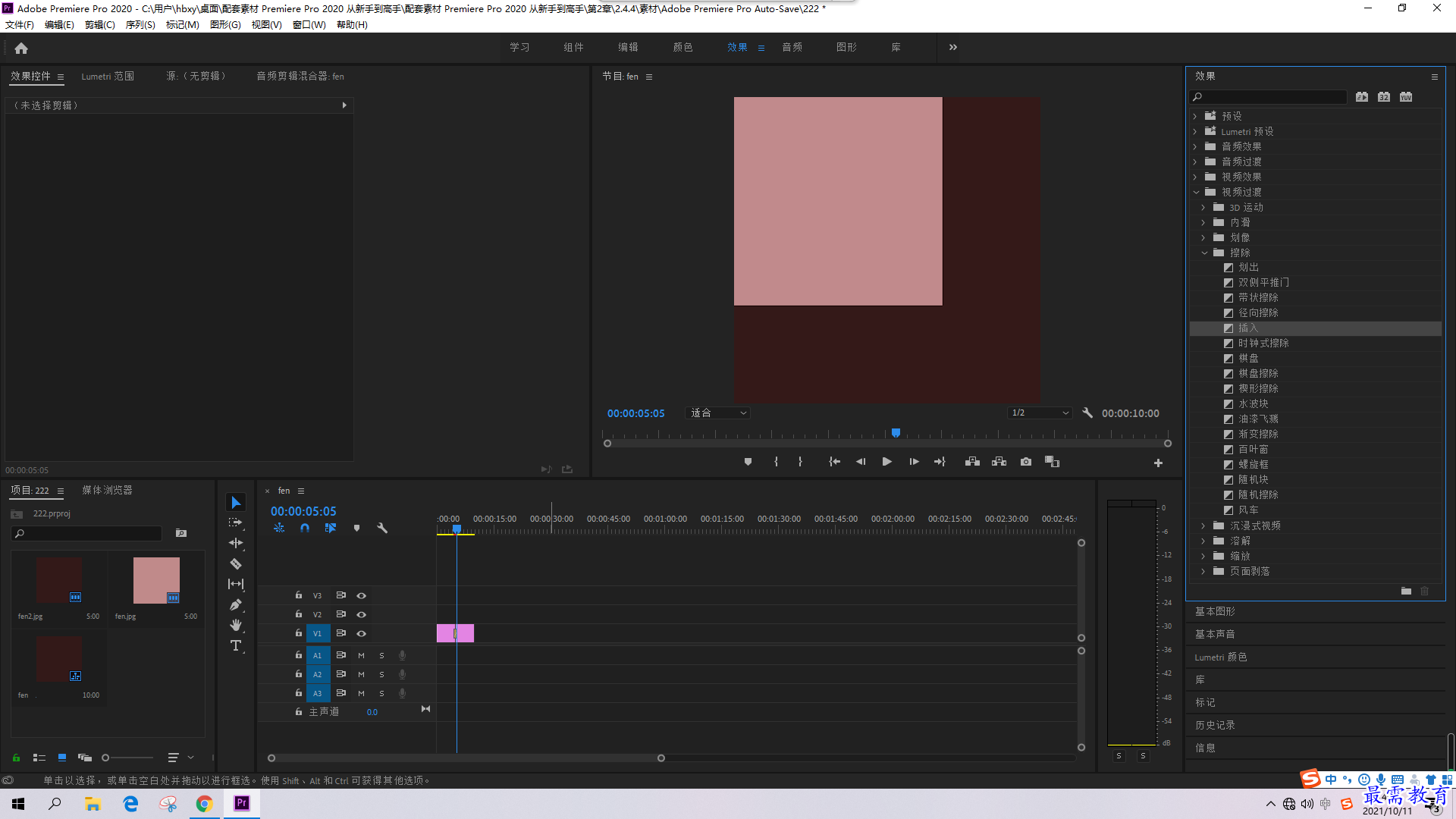The height and width of the screenshot is (819, 1456).
Task: Select the Slip tool
Action: [236, 584]
